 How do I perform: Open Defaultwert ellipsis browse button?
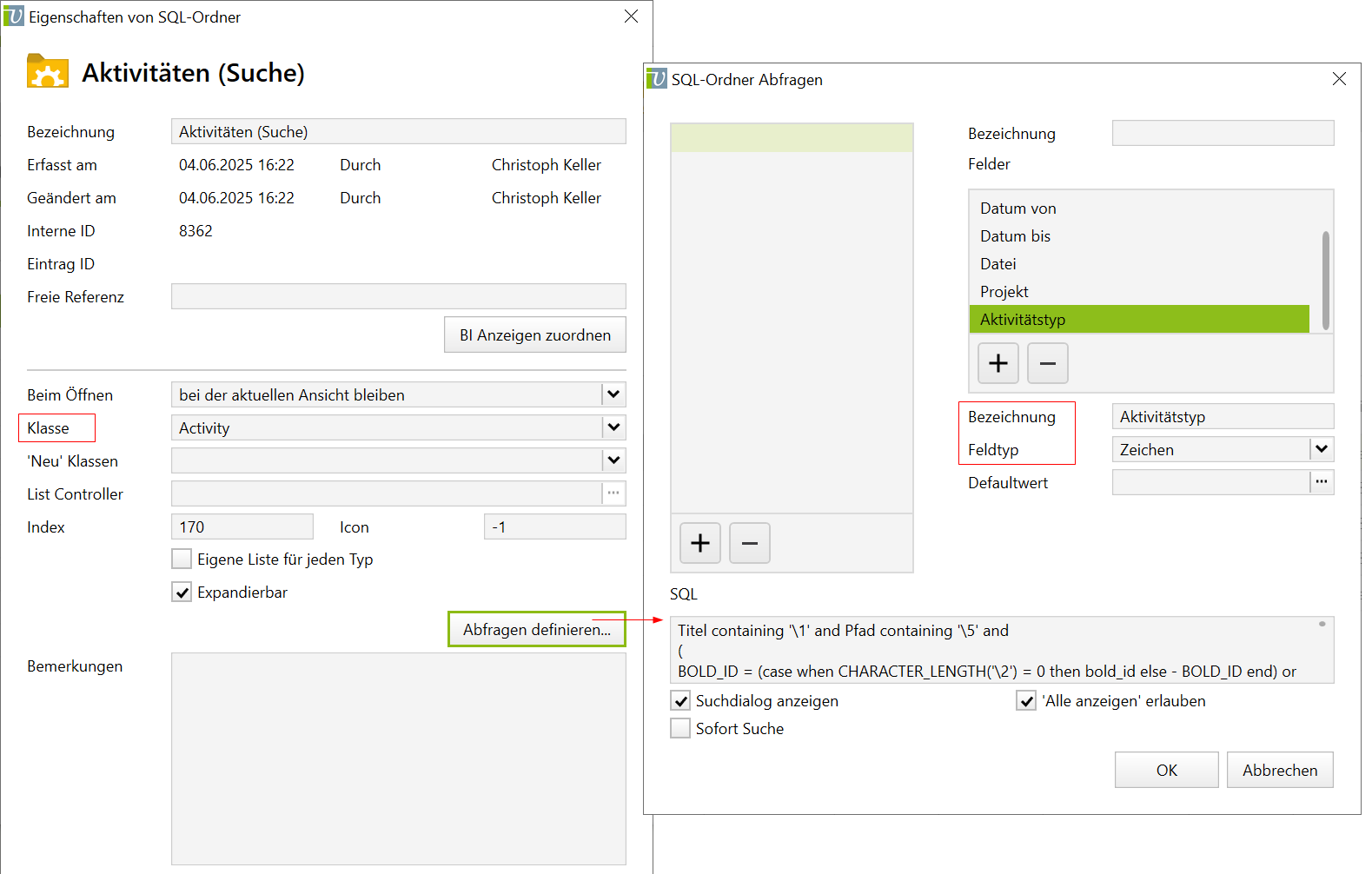[x=1321, y=482]
